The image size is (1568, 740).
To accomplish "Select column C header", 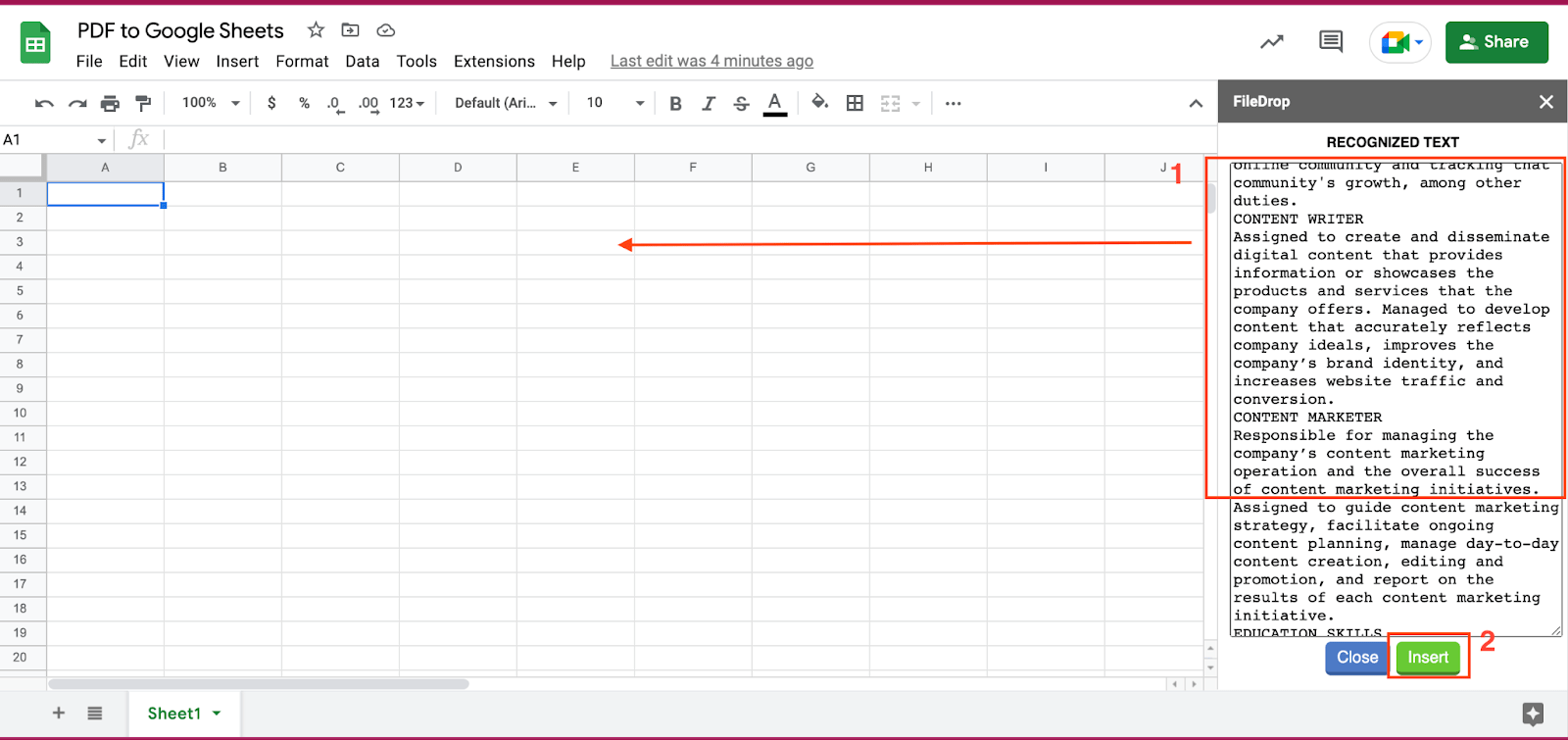I will [x=340, y=168].
